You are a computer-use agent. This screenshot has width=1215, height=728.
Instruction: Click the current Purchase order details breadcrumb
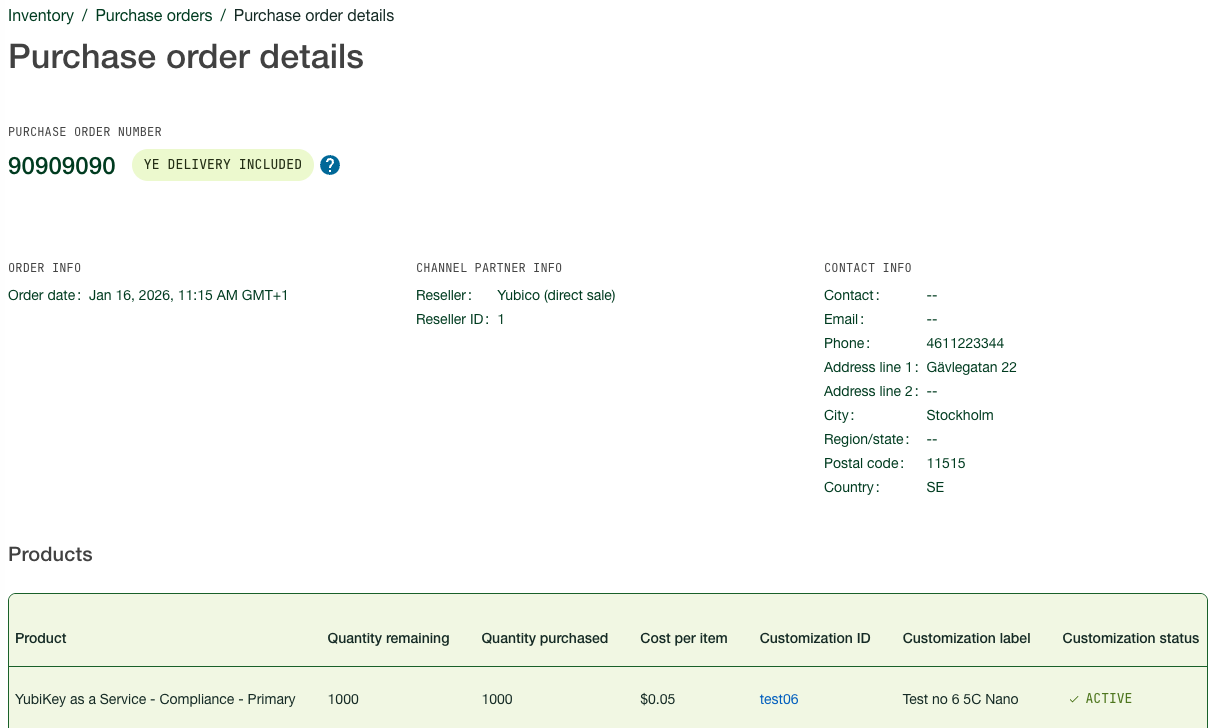314,16
